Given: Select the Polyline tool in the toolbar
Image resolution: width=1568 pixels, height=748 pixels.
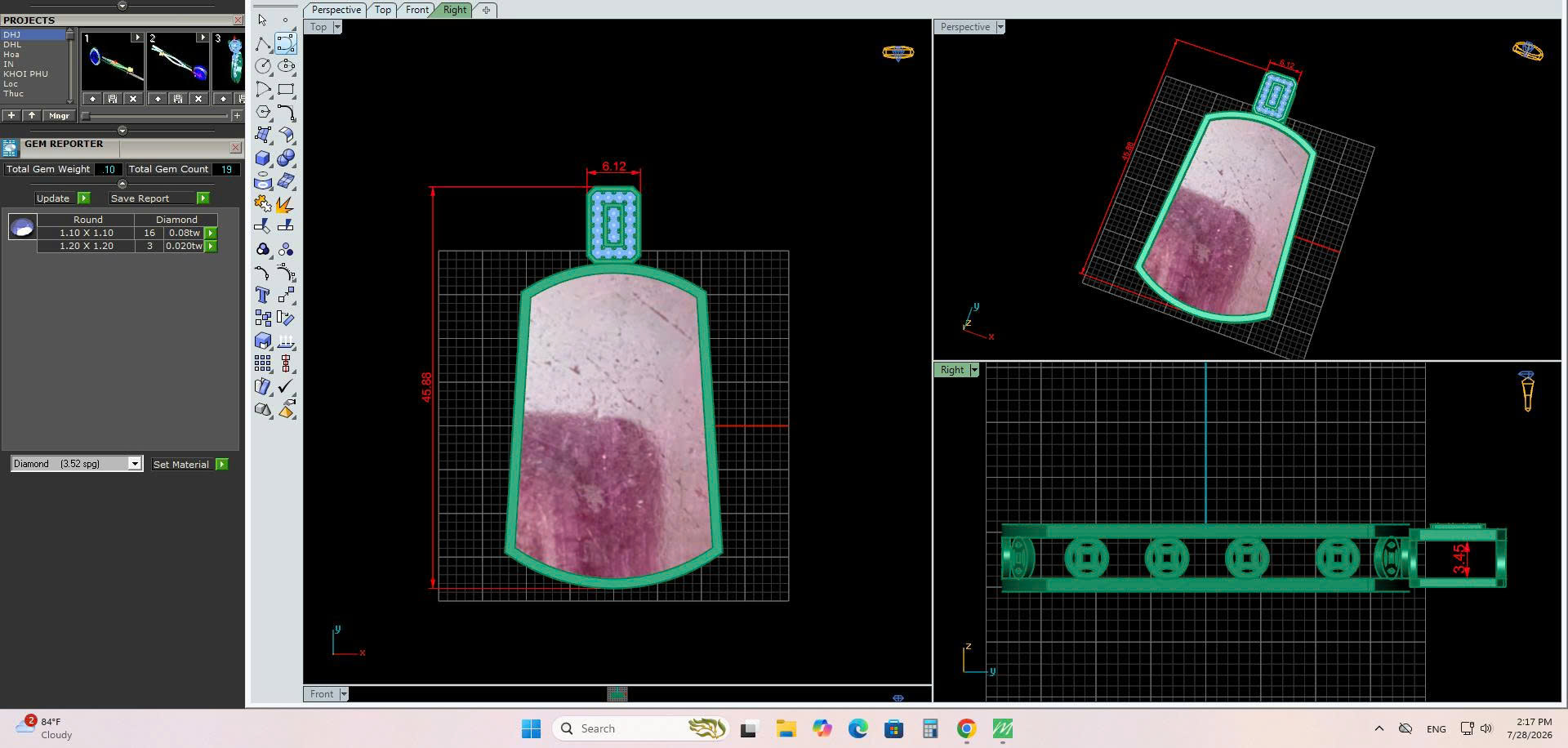Looking at the screenshot, I should click(x=263, y=43).
